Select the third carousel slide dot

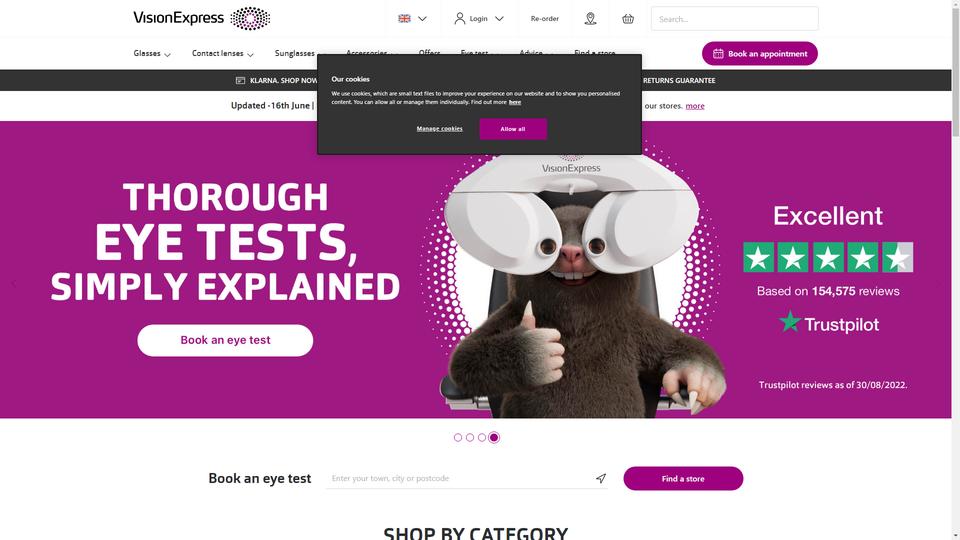[x=482, y=437]
